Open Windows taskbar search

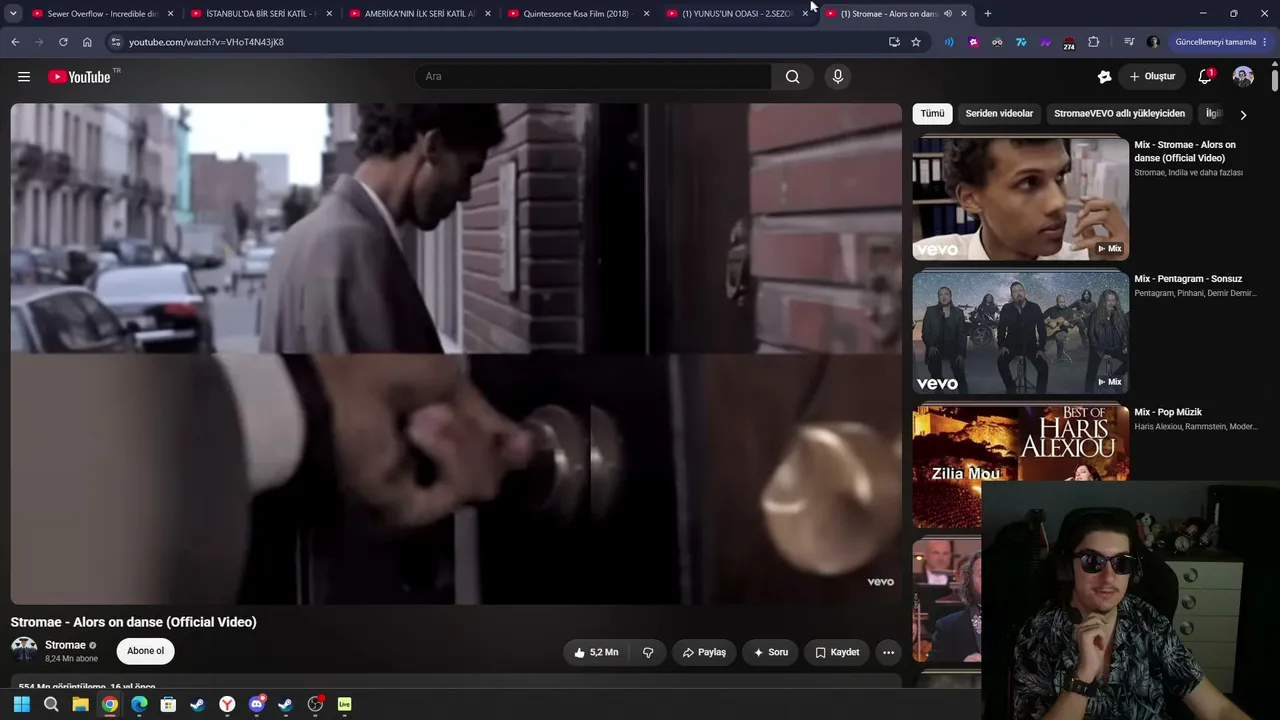point(51,704)
